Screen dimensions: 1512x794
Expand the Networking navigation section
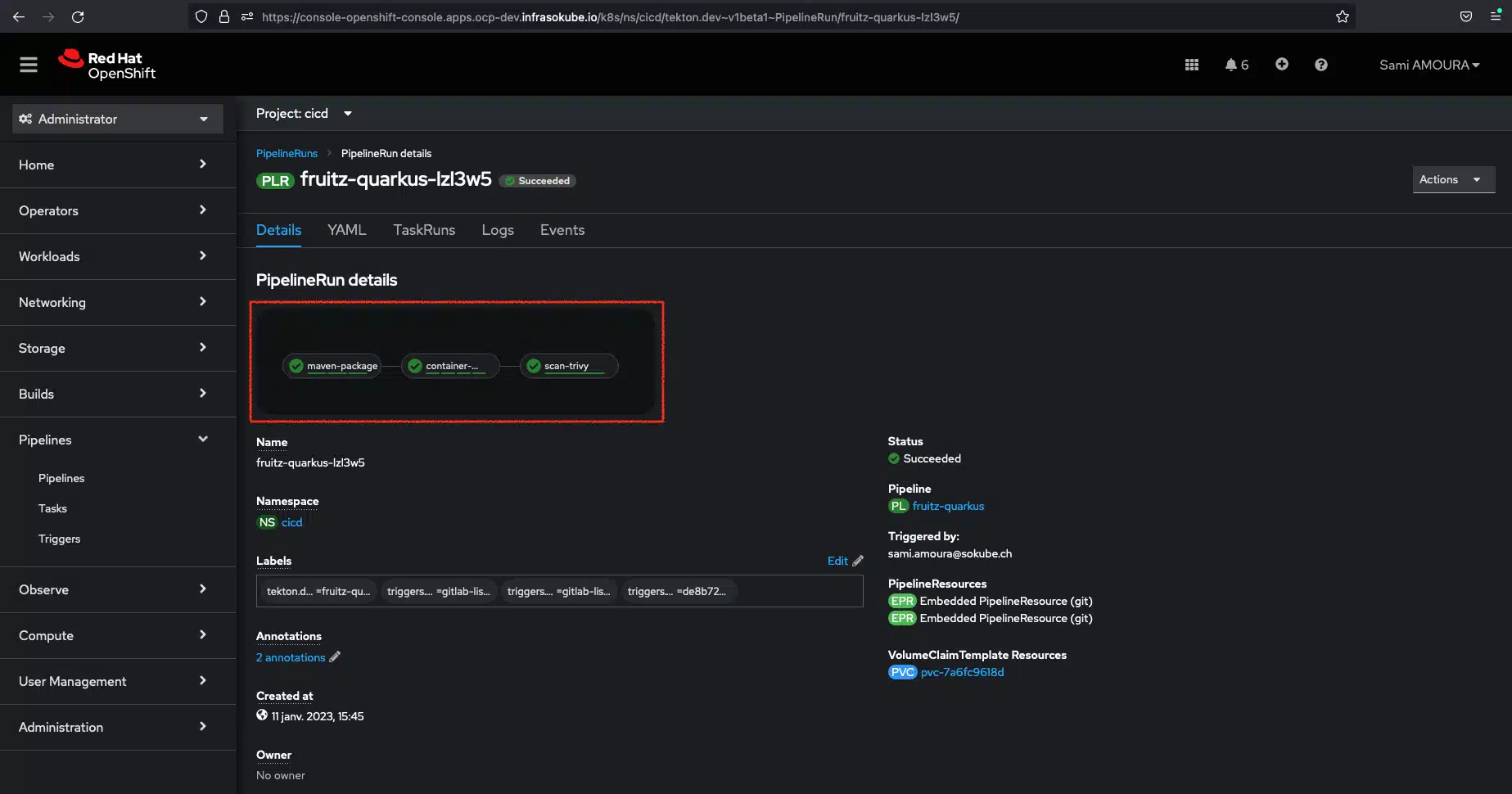click(x=118, y=302)
